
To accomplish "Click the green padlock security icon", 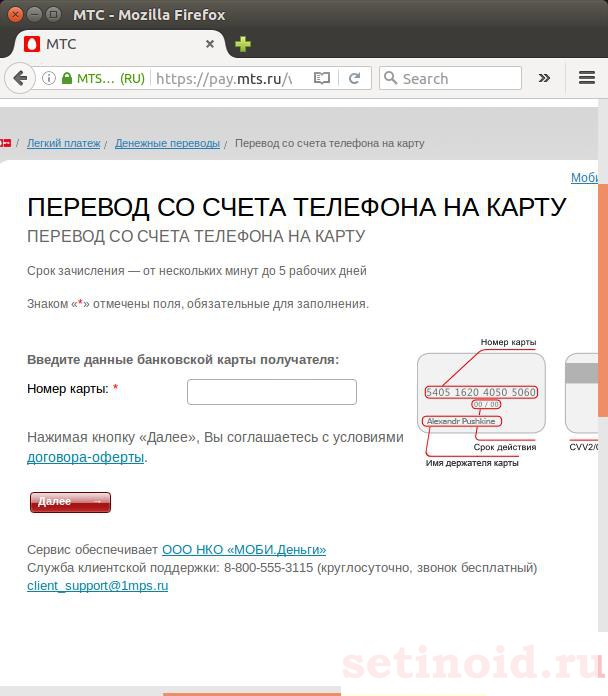I will [x=67, y=79].
